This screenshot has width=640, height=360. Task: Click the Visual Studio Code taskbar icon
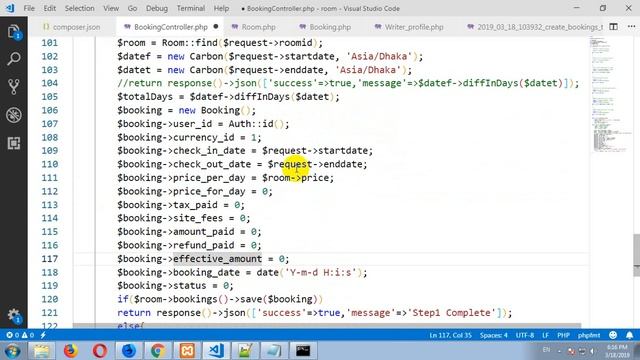(x=216, y=351)
